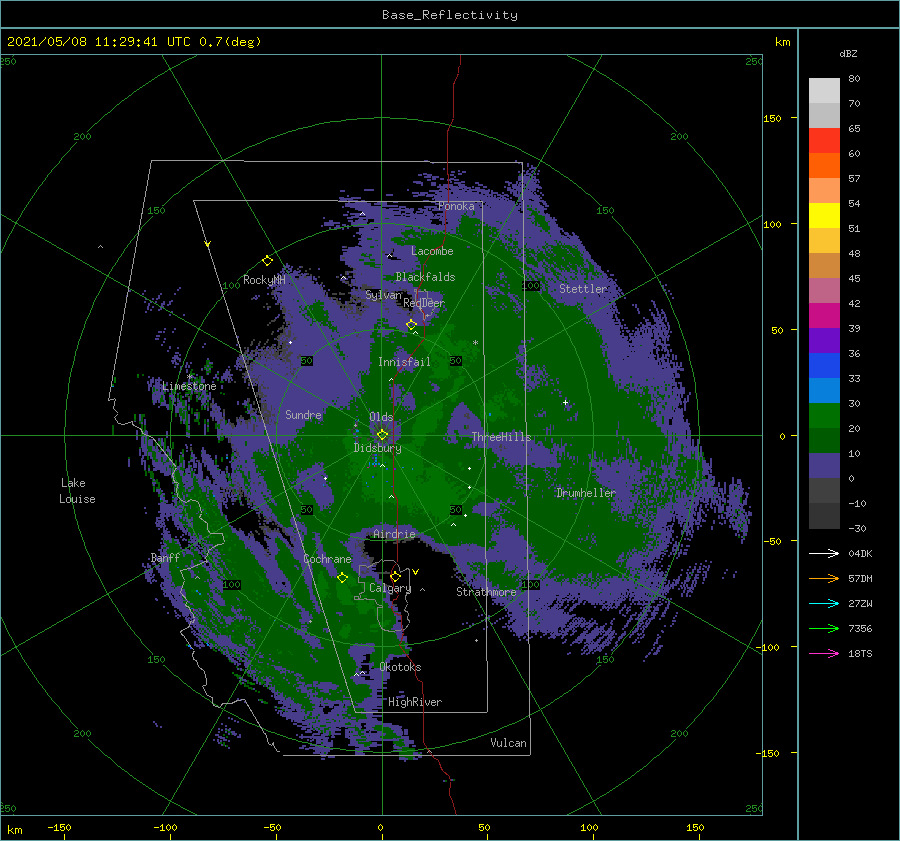The image size is (900, 841).
Task: Pick the yellow 51 dBZ legend swatch
Action: click(x=824, y=216)
